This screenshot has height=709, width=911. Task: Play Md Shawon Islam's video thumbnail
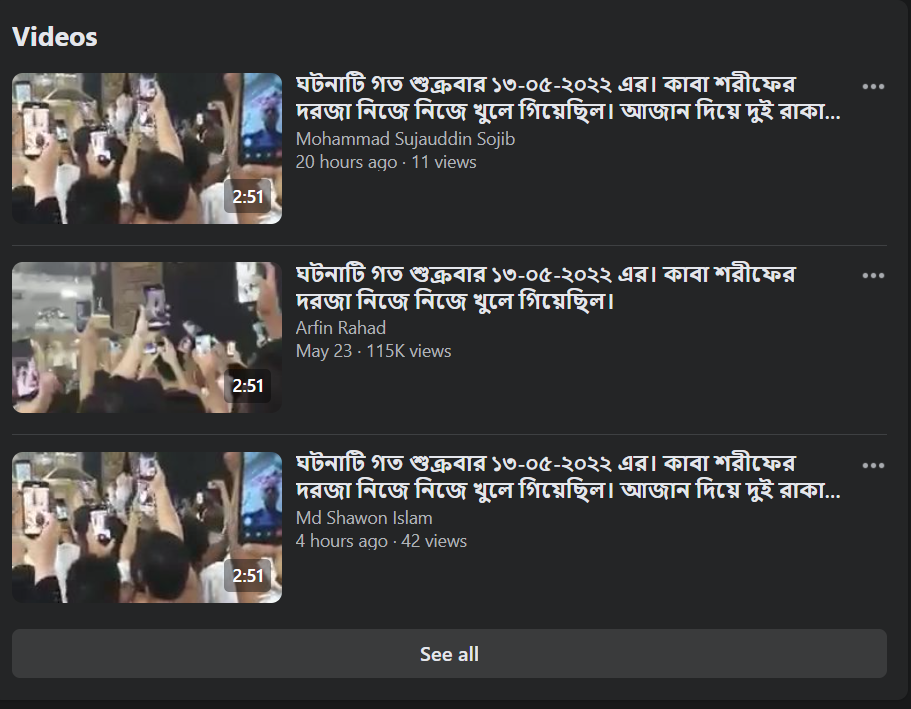pos(146,527)
